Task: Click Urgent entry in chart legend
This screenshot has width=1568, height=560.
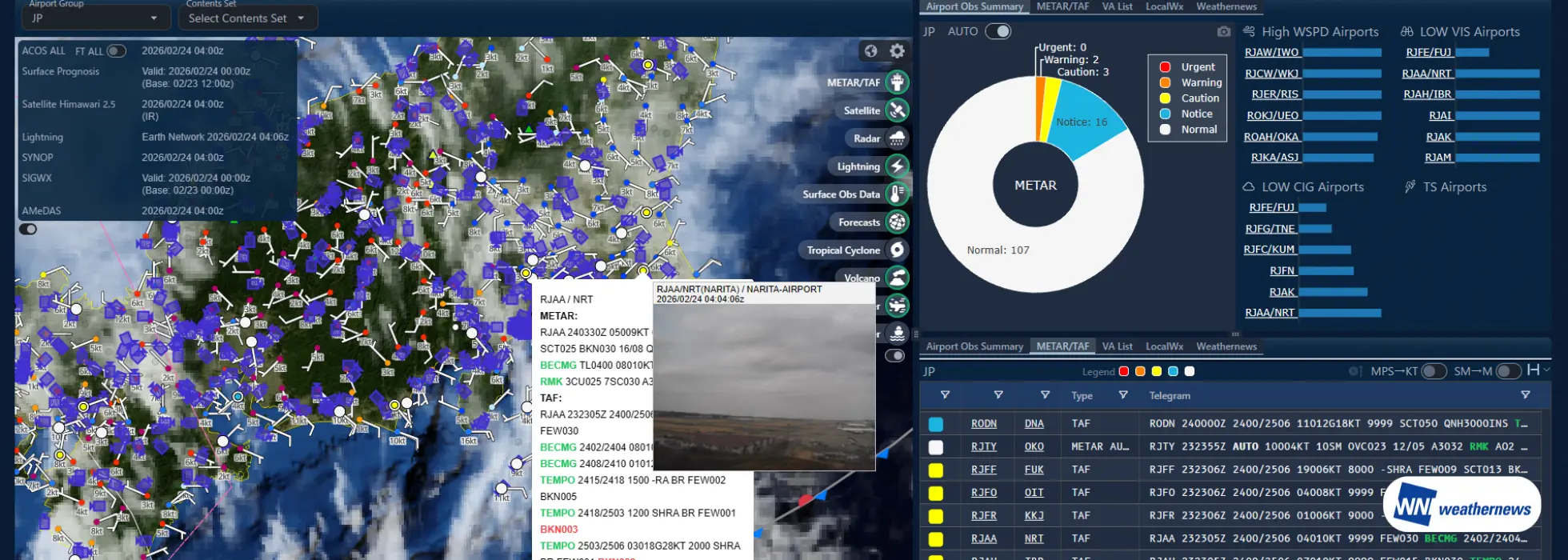Action: [1188, 67]
